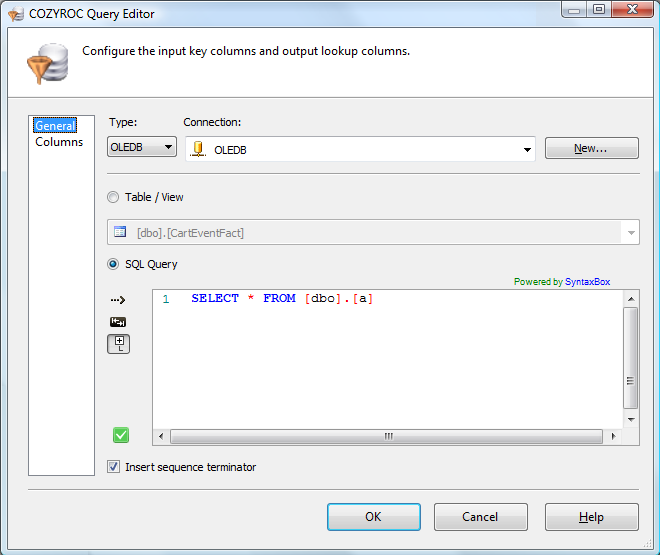Viewport: 660px width, 555px height.
Task: Click the New... connection button
Action: (x=591, y=148)
